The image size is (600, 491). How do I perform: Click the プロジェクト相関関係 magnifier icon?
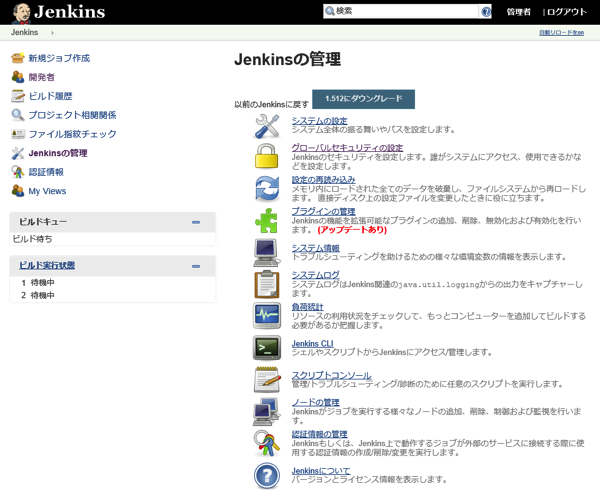[18, 115]
